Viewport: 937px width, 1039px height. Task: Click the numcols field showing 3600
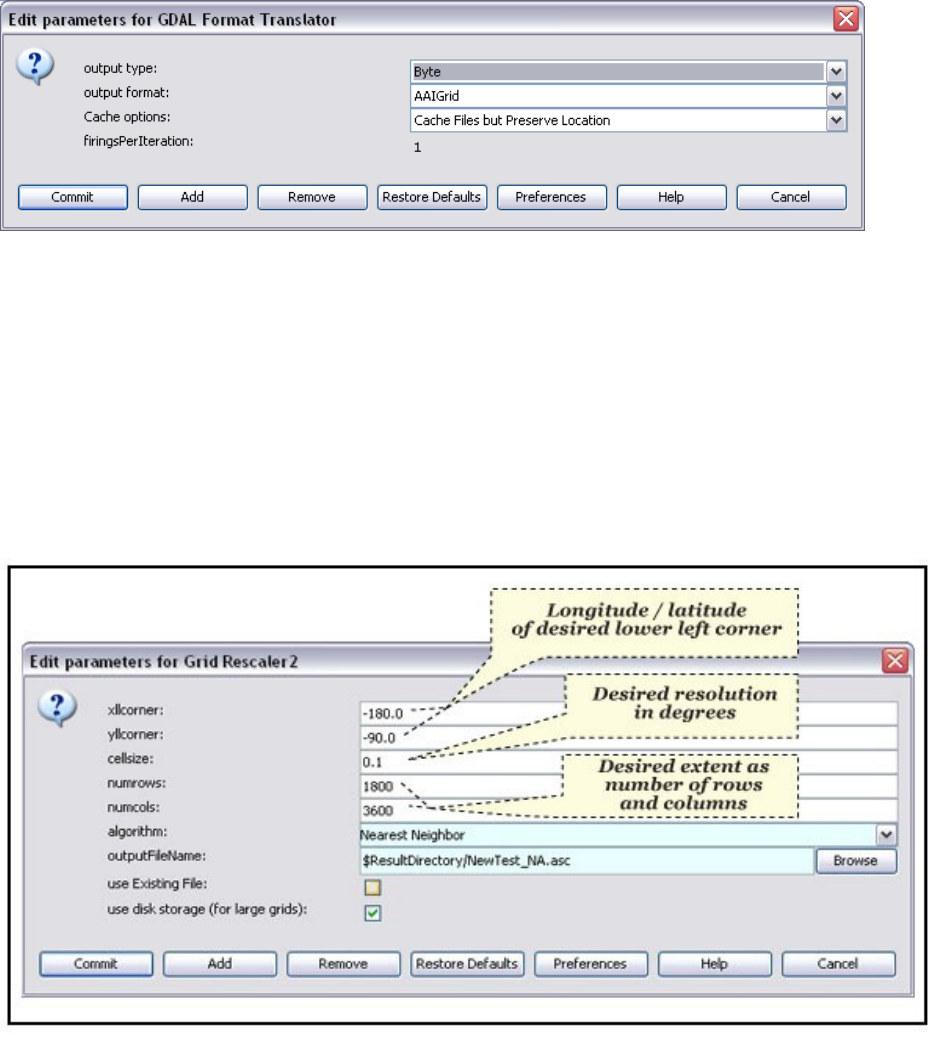[x=628, y=810]
